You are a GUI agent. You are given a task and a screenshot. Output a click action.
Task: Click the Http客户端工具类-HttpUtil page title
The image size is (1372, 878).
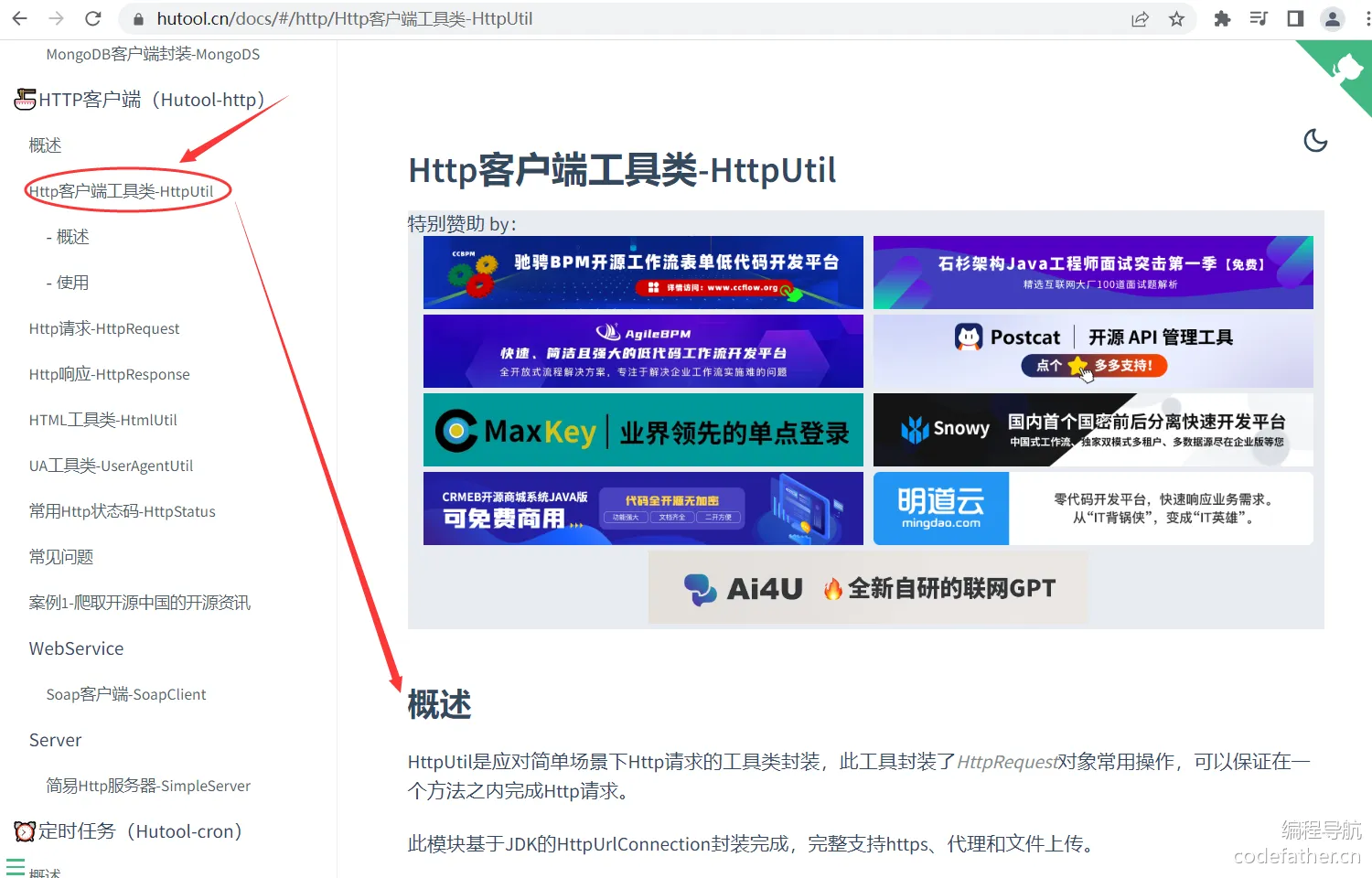point(622,170)
